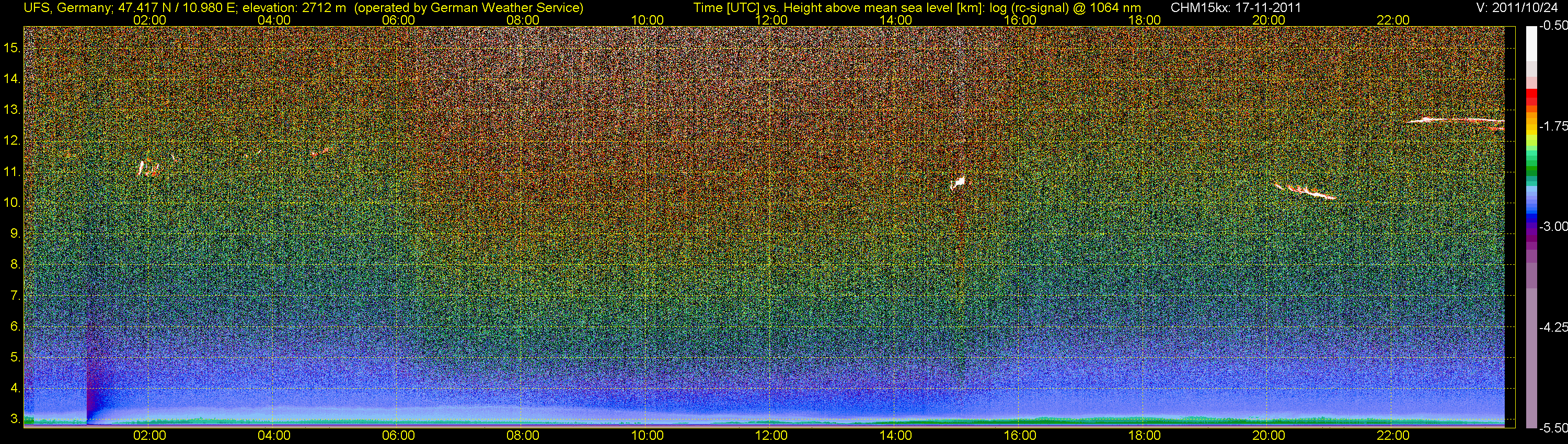Click the "Time [UTC] vs. Height" plot title
This screenshot has height=444, width=1568.
click(x=917, y=7)
